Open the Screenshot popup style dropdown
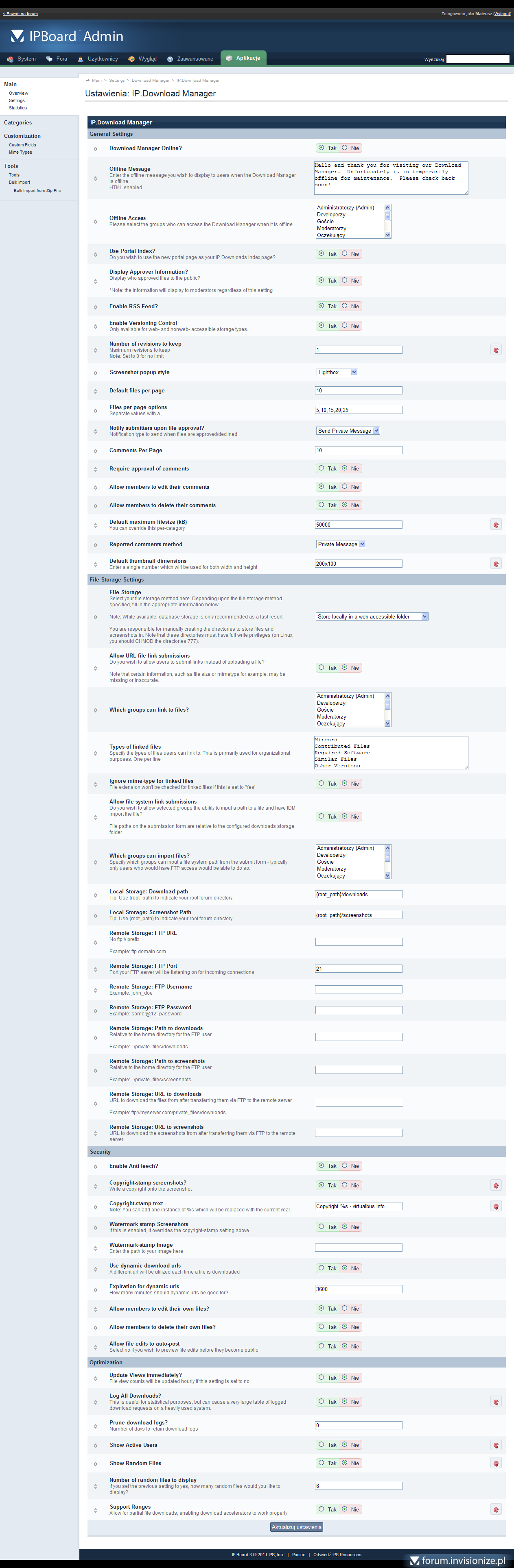The width and height of the screenshot is (514, 1568). [337, 372]
